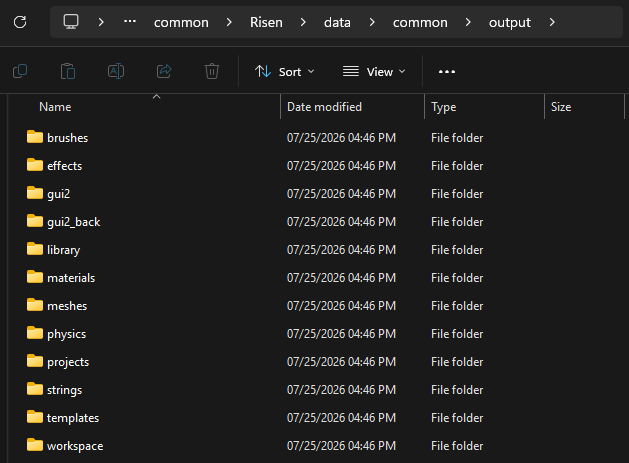
Task: Click the date modified of library row
Action: coord(341,250)
